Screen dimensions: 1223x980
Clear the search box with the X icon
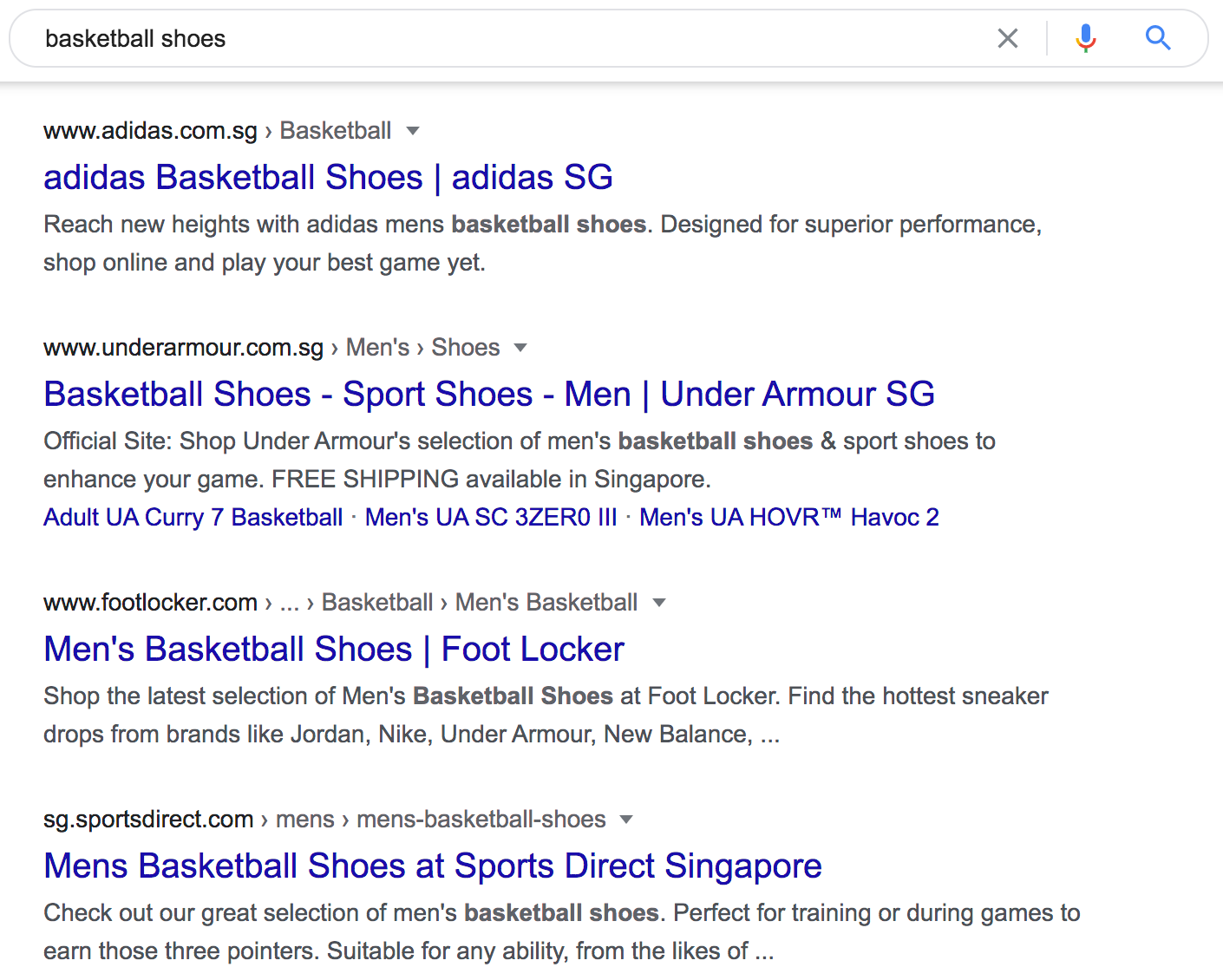(1007, 38)
